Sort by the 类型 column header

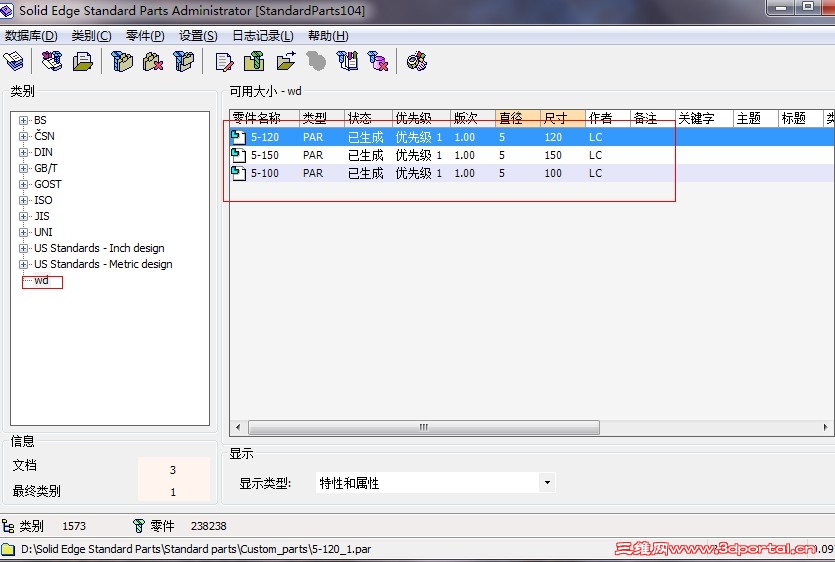pos(321,118)
